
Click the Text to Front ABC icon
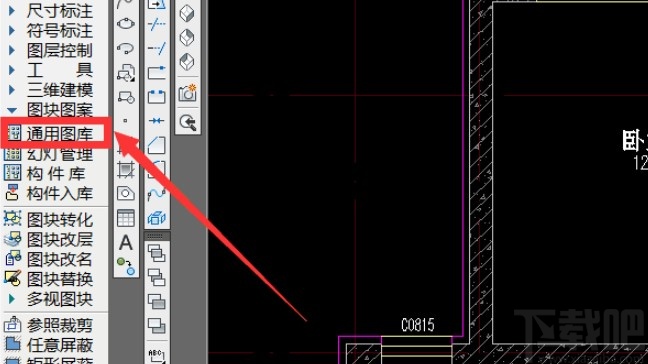pyautogui.click(x=157, y=355)
